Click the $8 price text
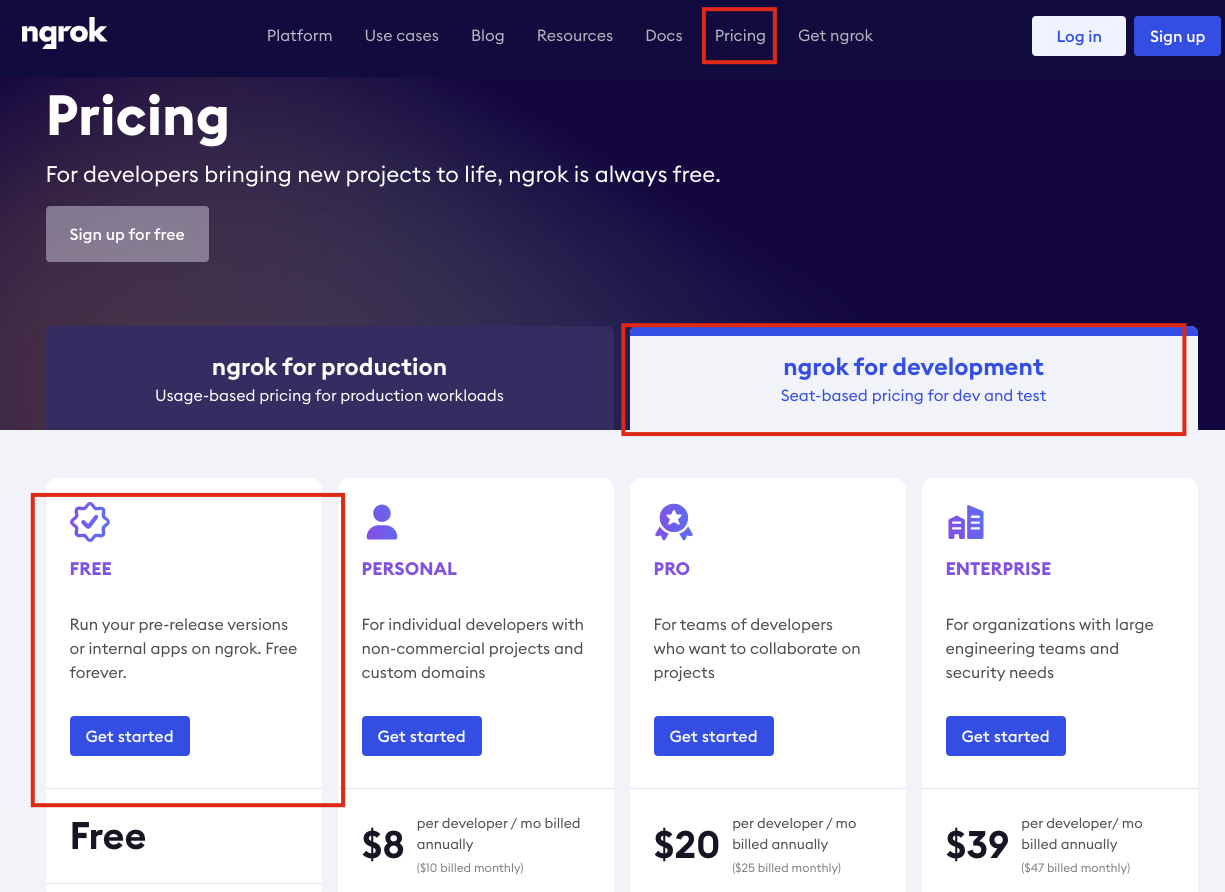 383,845
